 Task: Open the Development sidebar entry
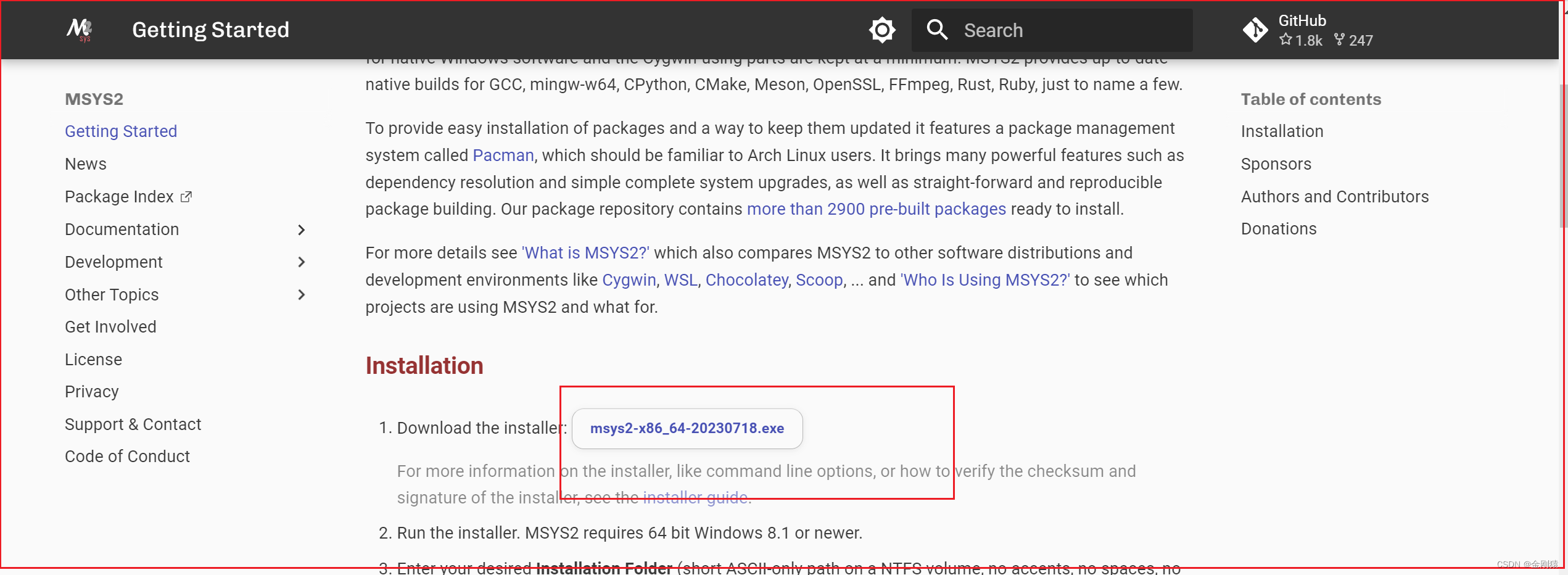113,262
